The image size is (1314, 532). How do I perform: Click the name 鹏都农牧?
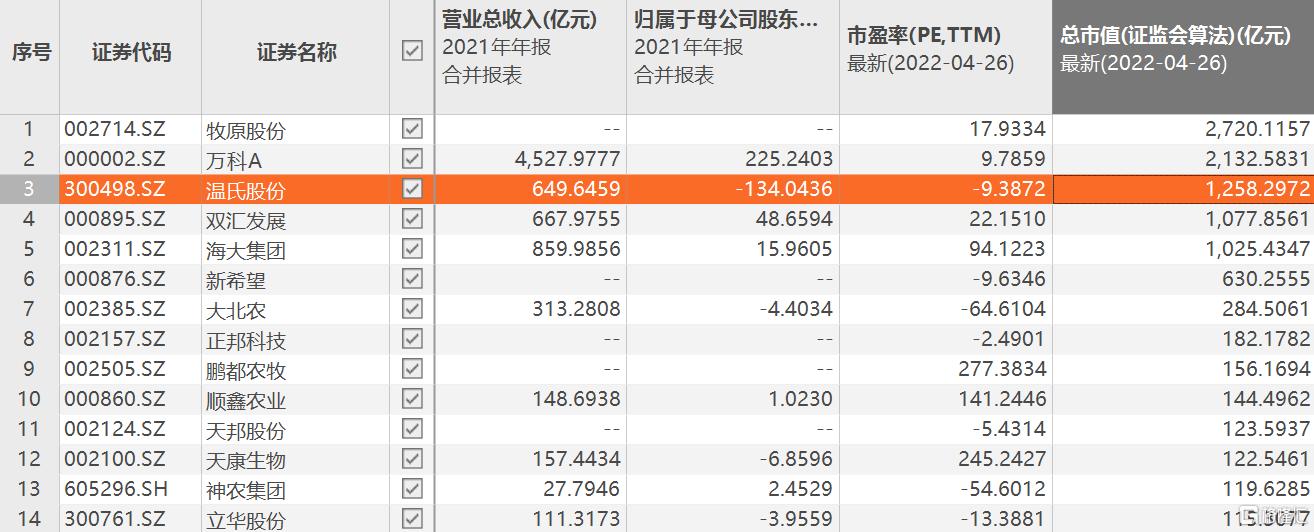coord(246,371)
